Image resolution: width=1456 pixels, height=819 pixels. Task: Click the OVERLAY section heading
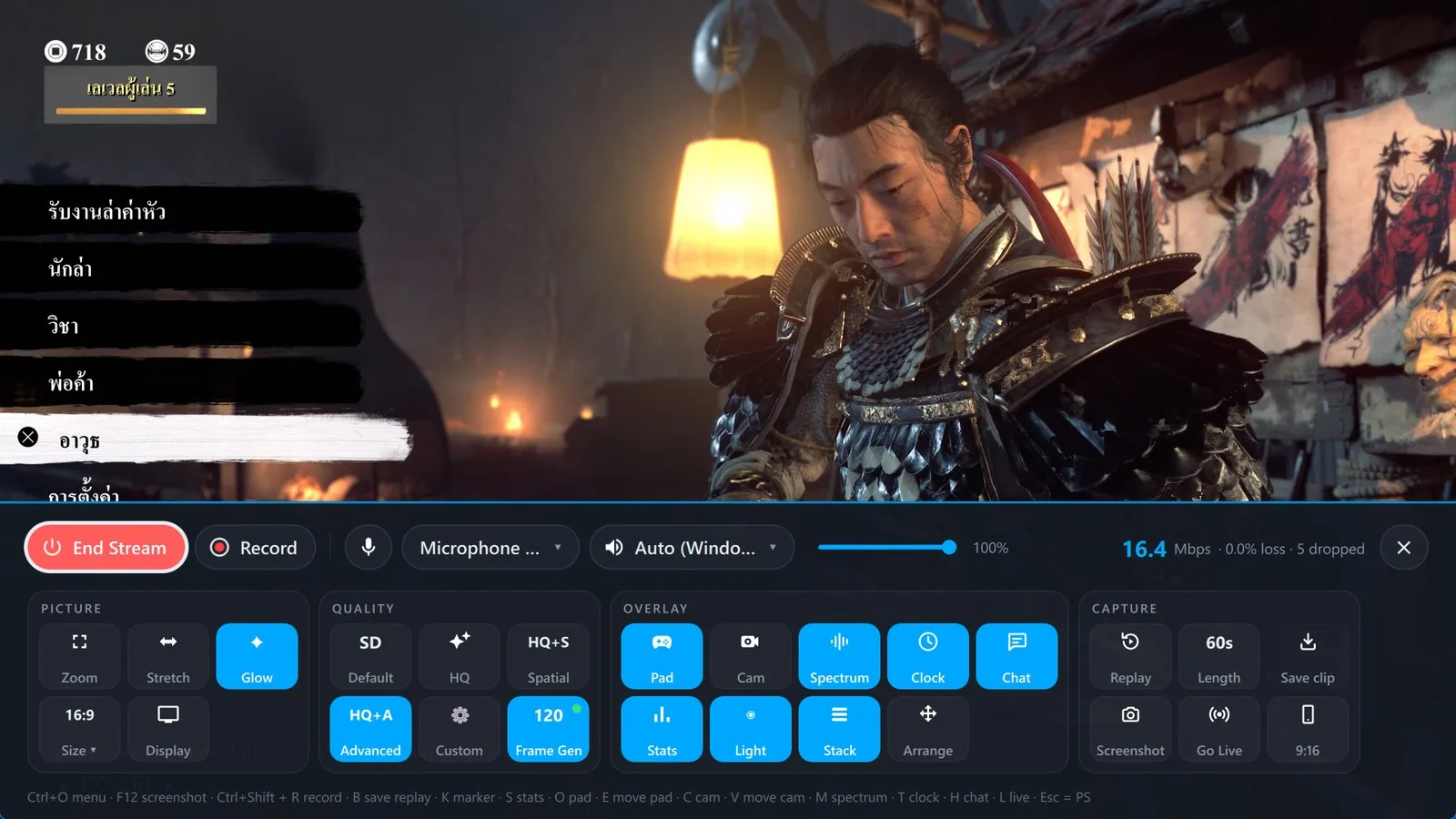coord(655,608)
